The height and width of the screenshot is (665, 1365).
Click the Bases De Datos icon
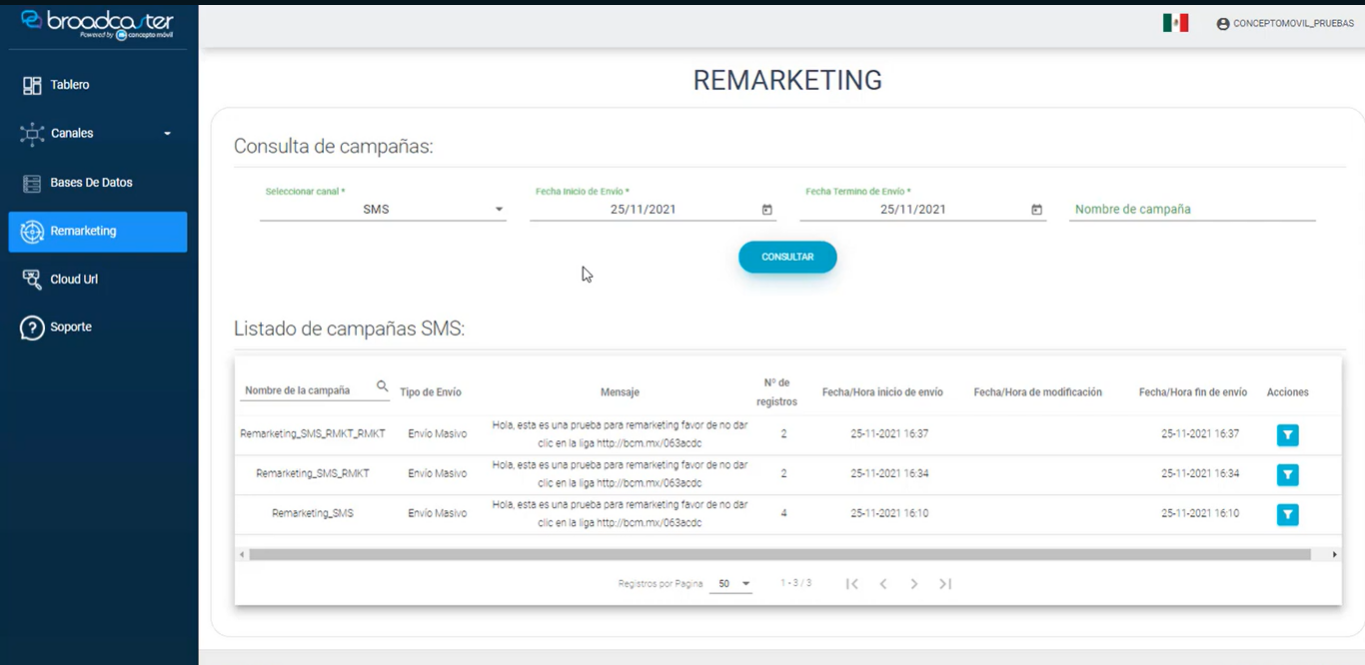32,183
